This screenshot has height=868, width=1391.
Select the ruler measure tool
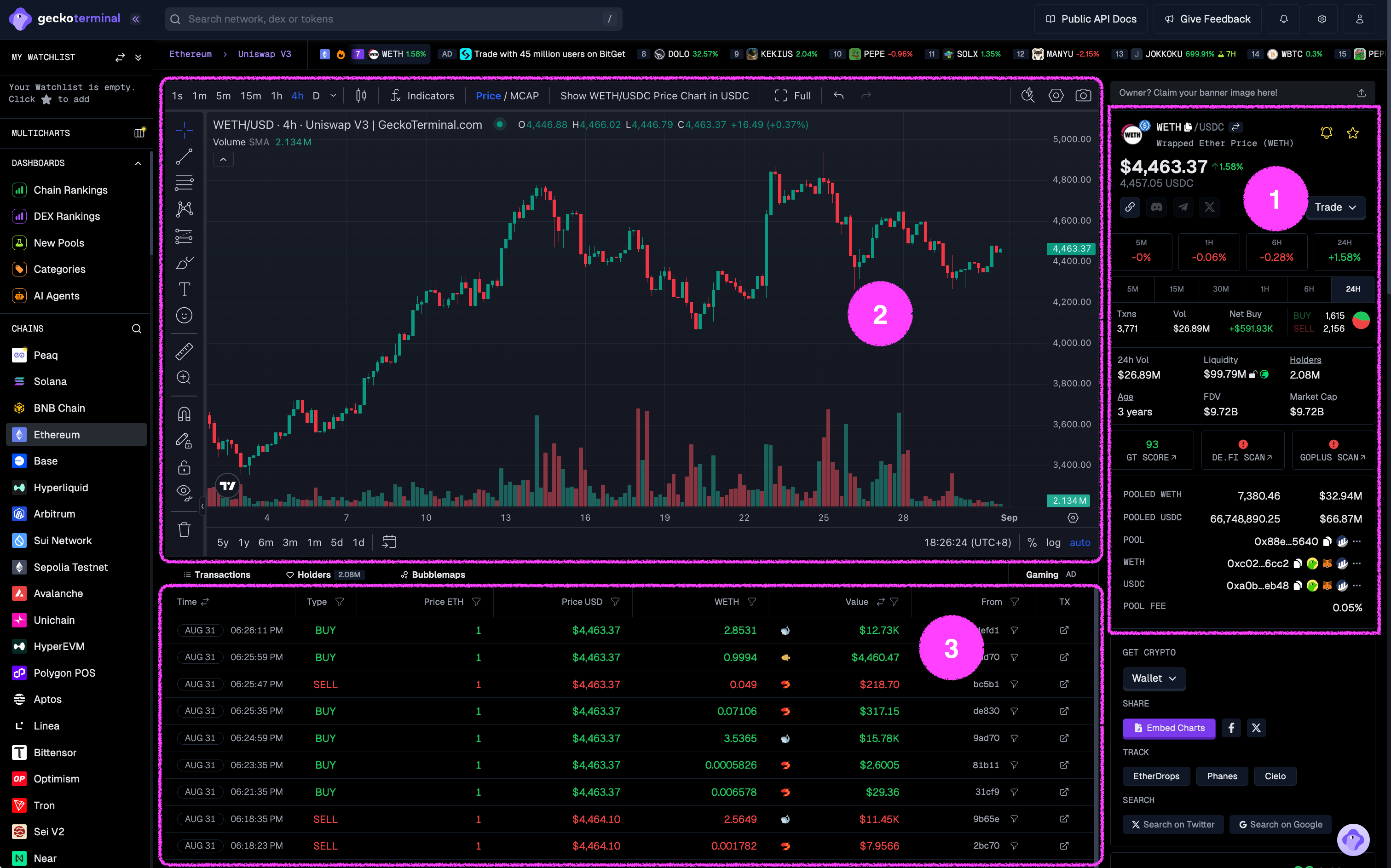(x=184, y=351)
